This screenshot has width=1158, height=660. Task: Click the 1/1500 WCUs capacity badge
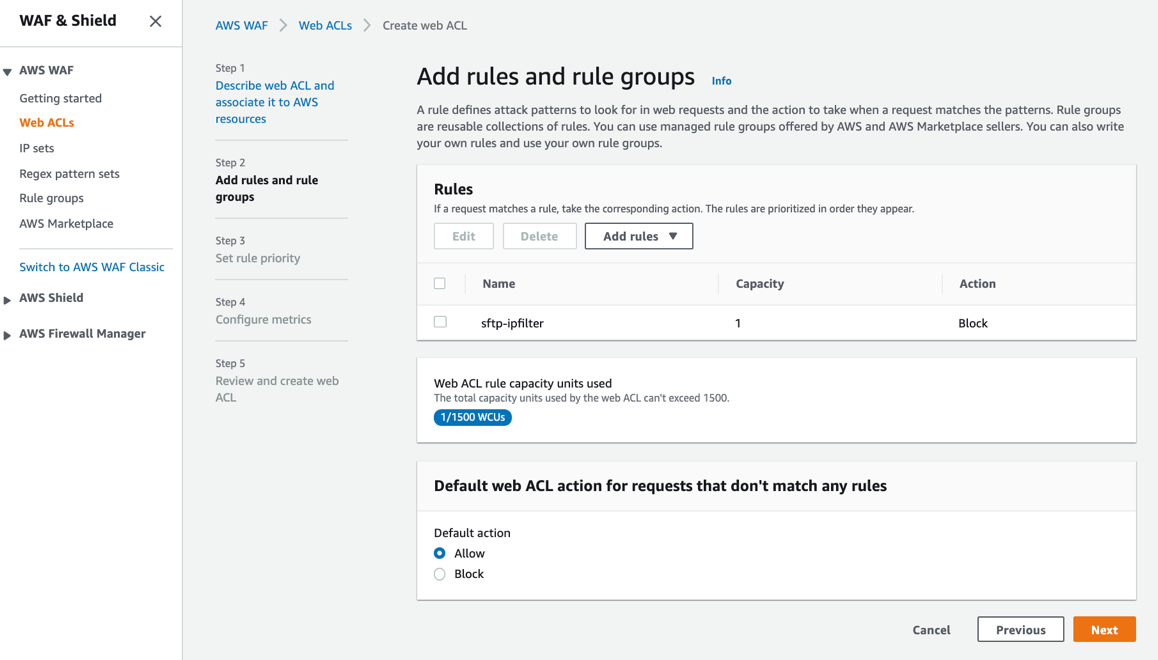[x=472, y=417]
